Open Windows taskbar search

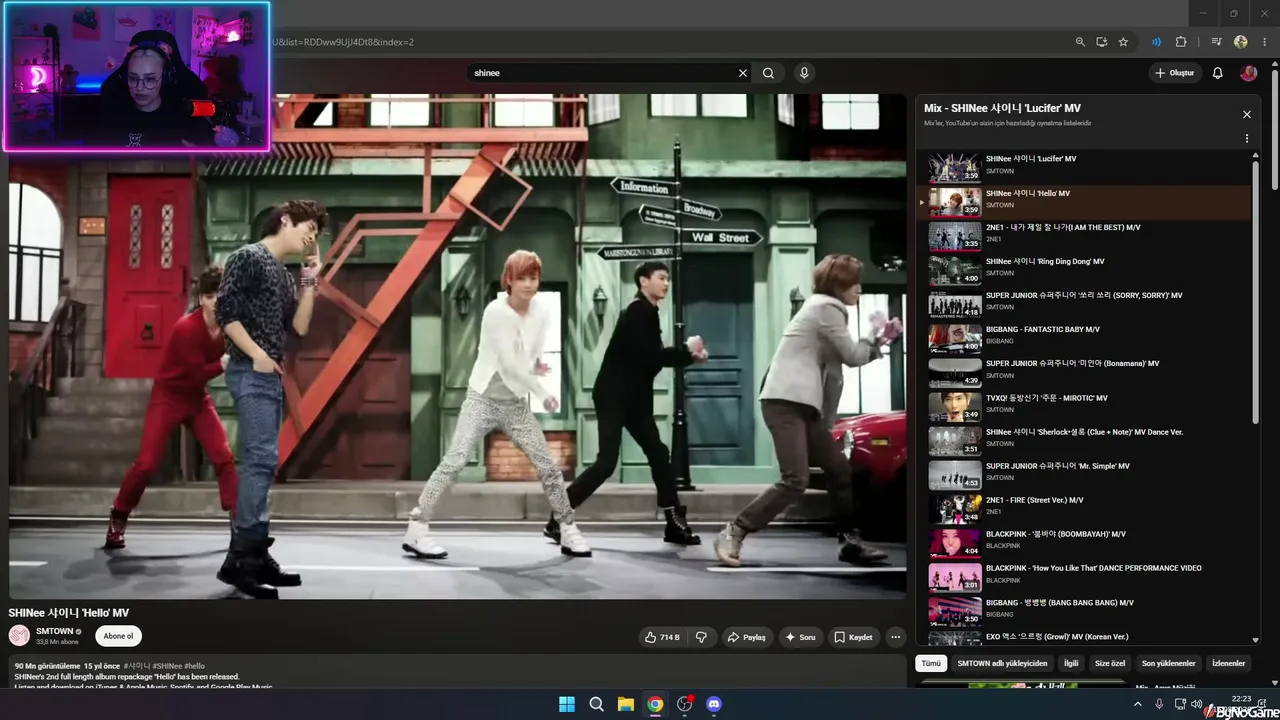tap(596, 704)
